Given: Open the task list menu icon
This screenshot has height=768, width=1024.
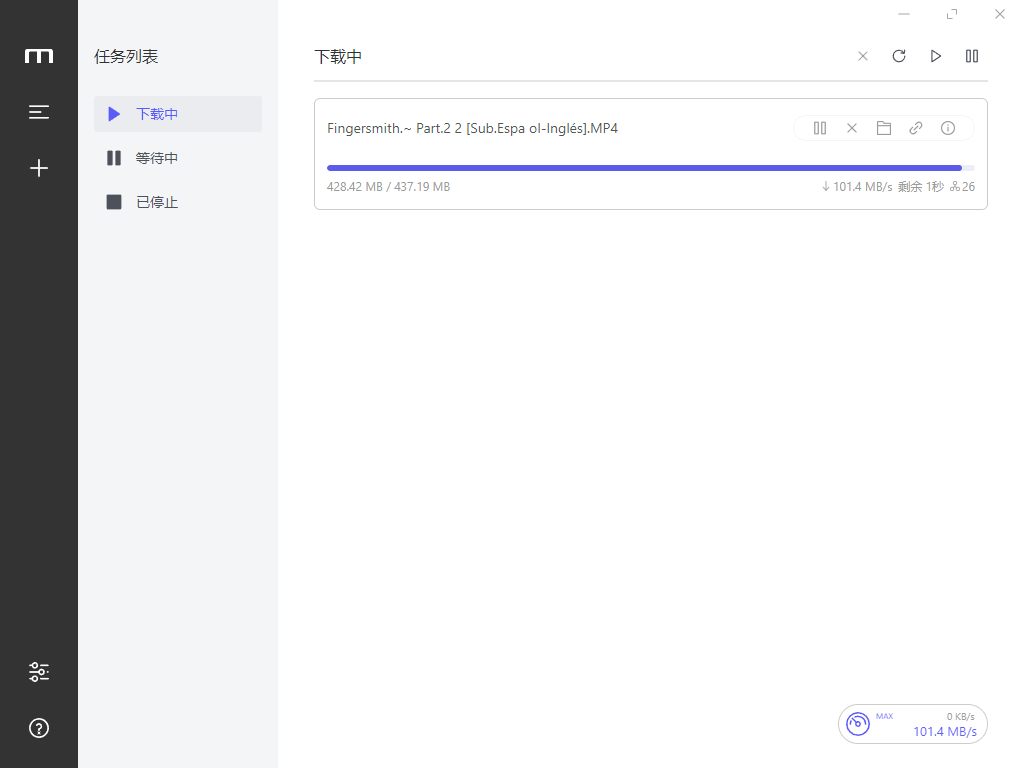Looking at the screenshot, I should tap(39, 112).
